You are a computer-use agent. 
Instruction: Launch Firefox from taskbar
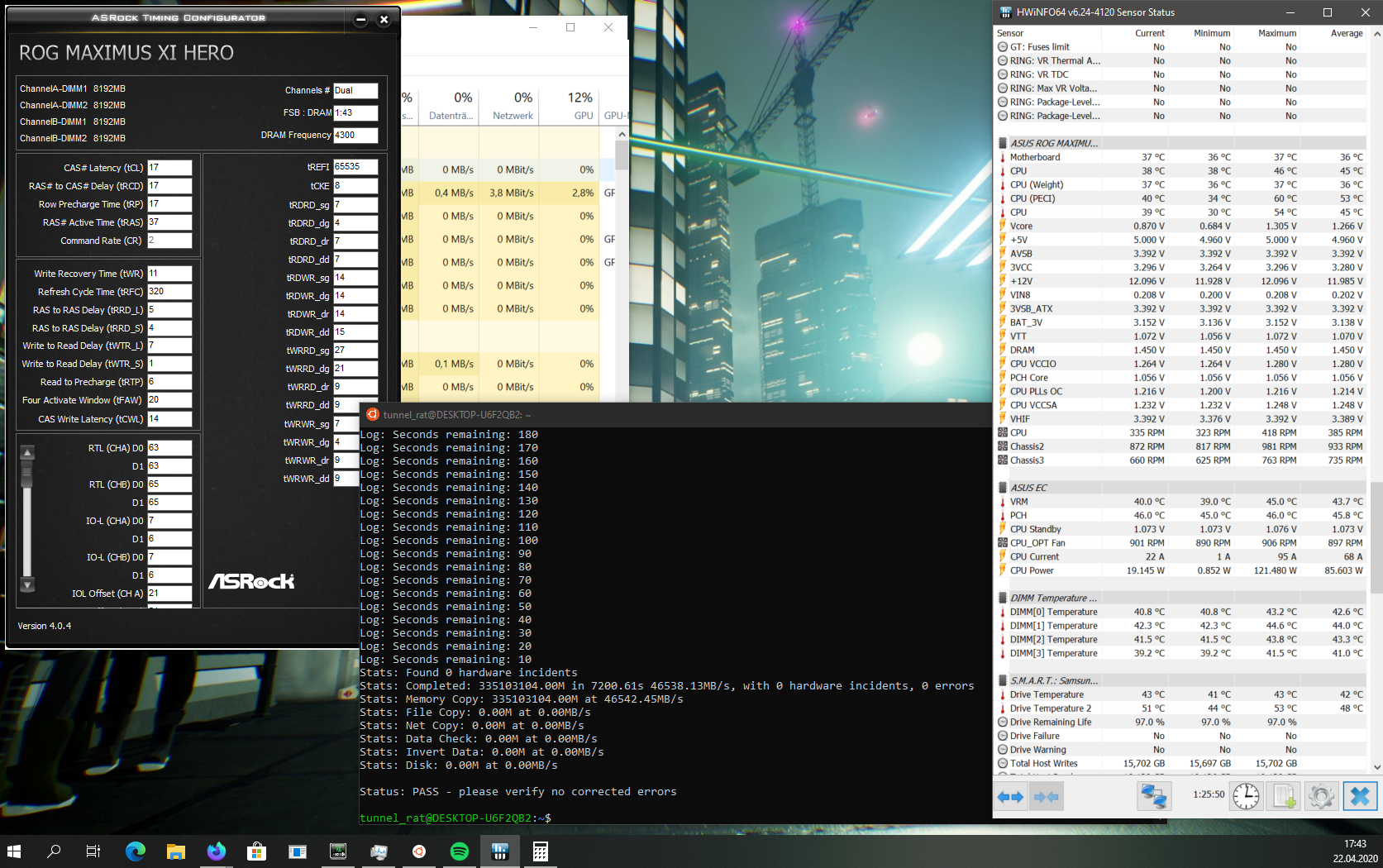pyautogui.click(x=216, y=851)
